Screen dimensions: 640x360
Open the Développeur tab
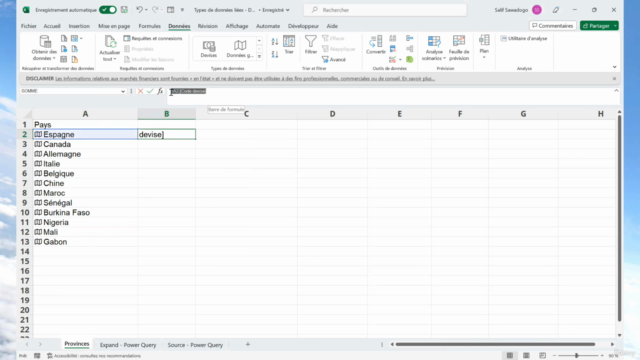click(303, 26)
